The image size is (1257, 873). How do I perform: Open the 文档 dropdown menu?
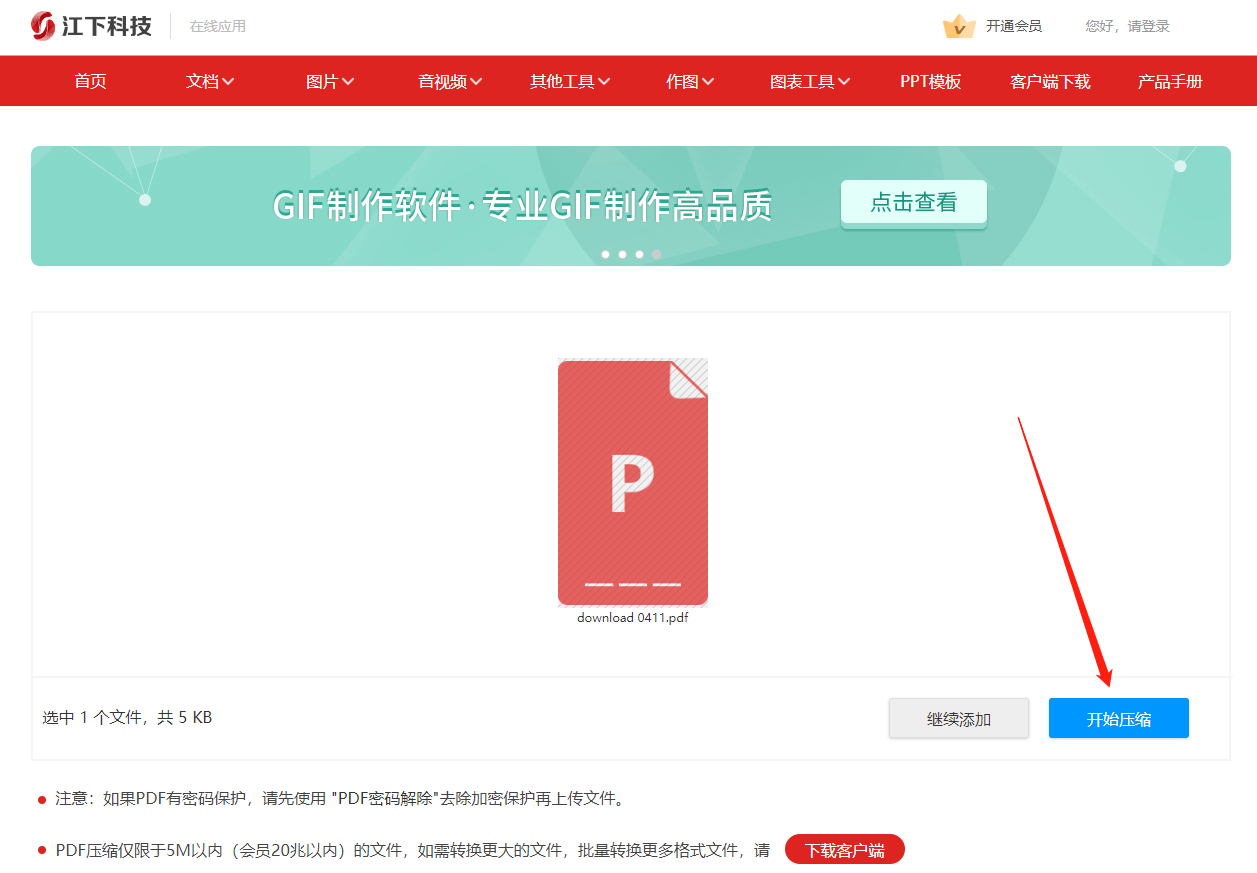point(210,81)
